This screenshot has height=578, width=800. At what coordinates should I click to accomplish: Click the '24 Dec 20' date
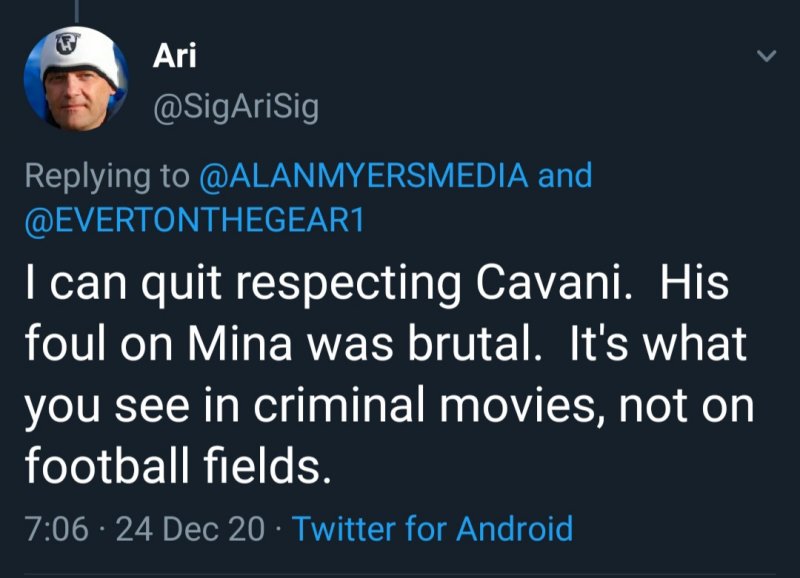tap(190, 527)
